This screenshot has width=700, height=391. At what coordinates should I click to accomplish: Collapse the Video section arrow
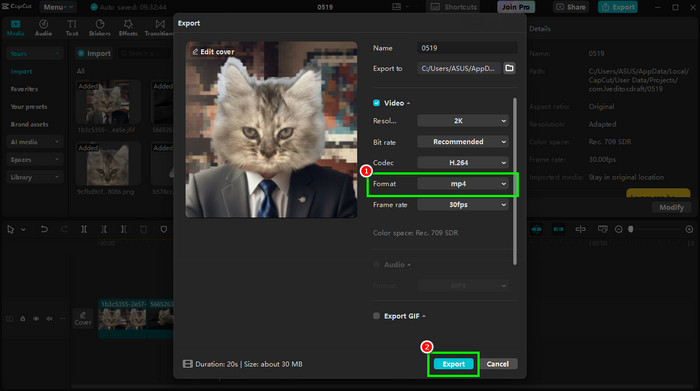pyautogui.click(x=408, y=103)
